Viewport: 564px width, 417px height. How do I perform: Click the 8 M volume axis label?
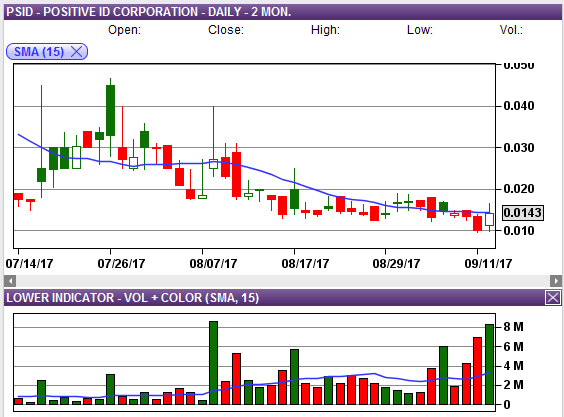tap(513, 327)
